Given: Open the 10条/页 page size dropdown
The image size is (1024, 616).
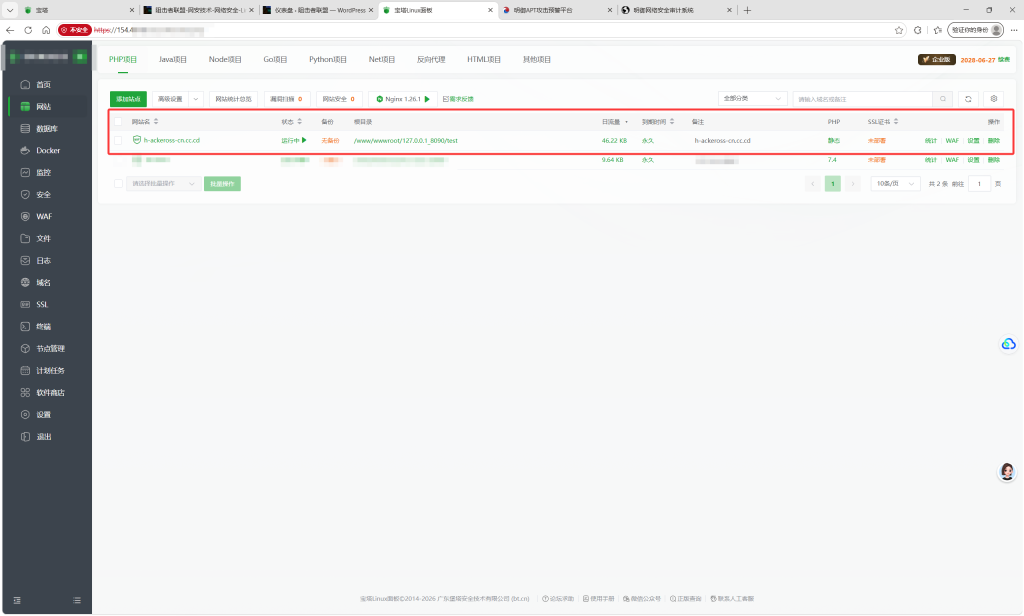Looking at the screenshot, I should [895, 184].
